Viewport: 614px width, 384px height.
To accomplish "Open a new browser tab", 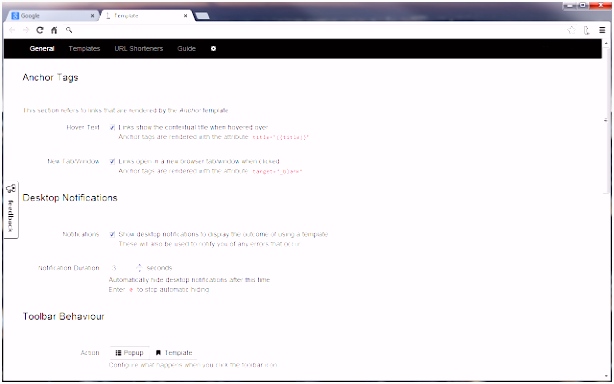I will (202, 16).
